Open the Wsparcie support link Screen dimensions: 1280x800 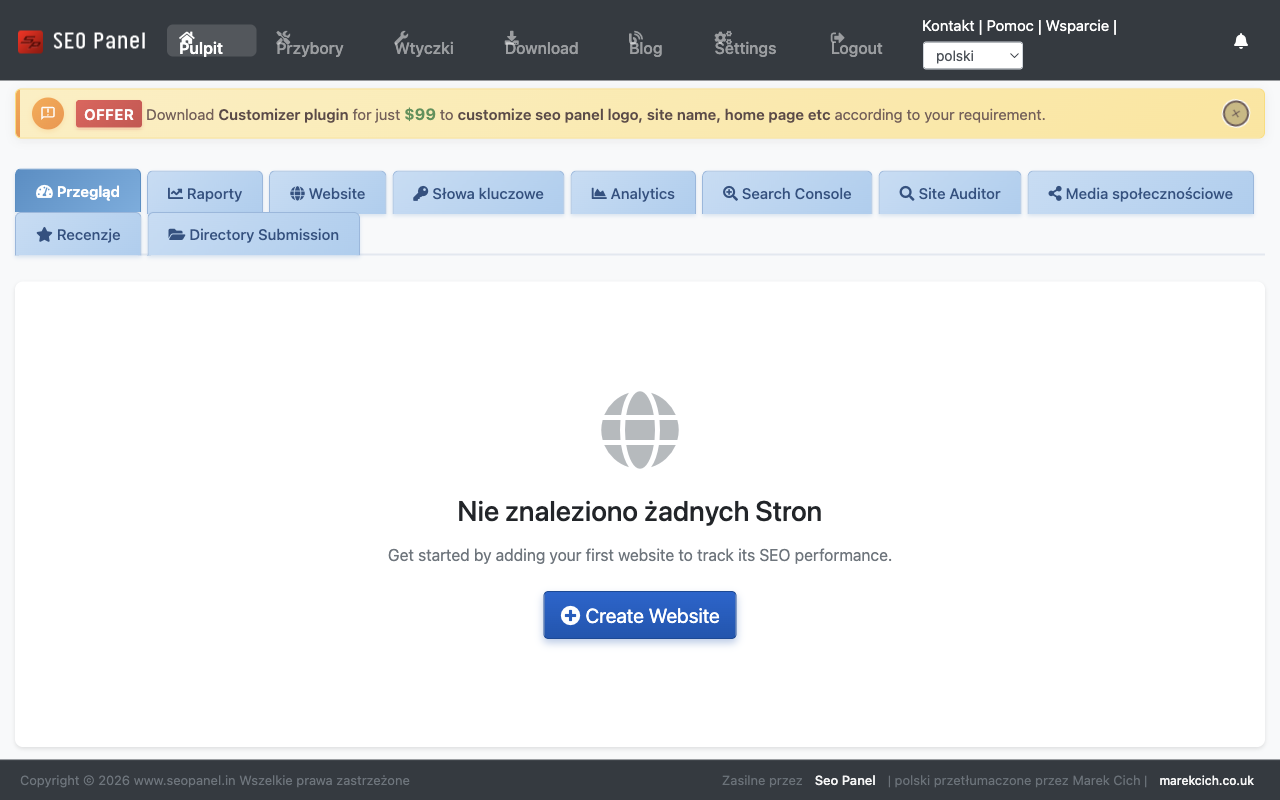coord(1077,26)
